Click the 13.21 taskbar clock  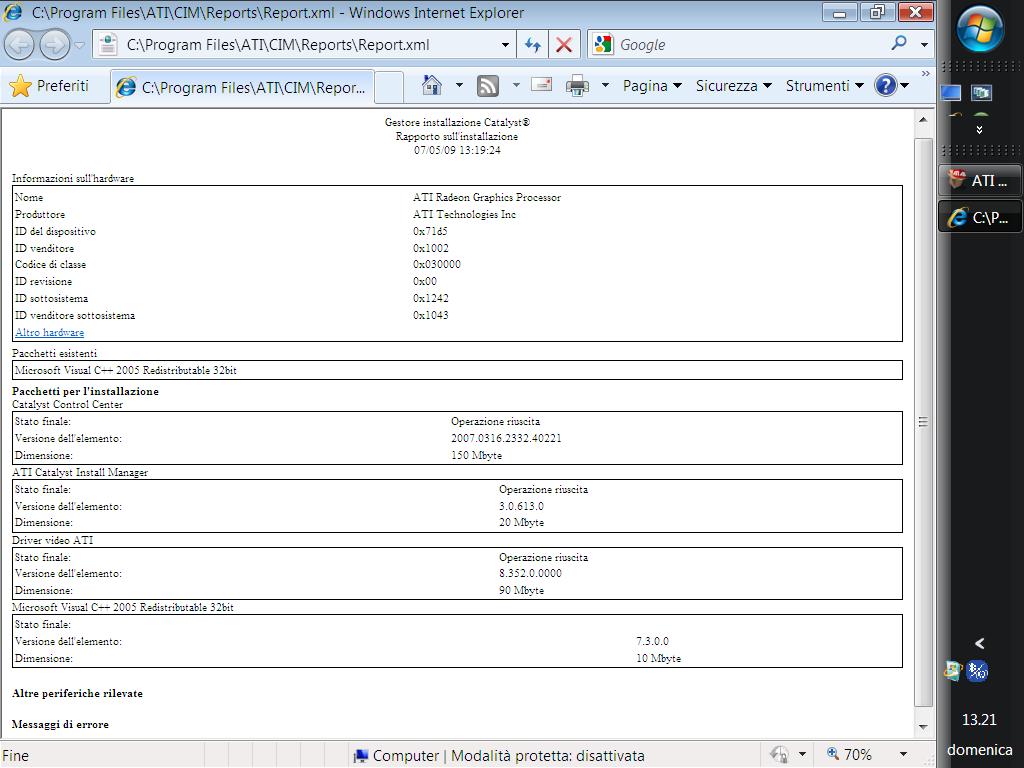[x=980, y=720]
